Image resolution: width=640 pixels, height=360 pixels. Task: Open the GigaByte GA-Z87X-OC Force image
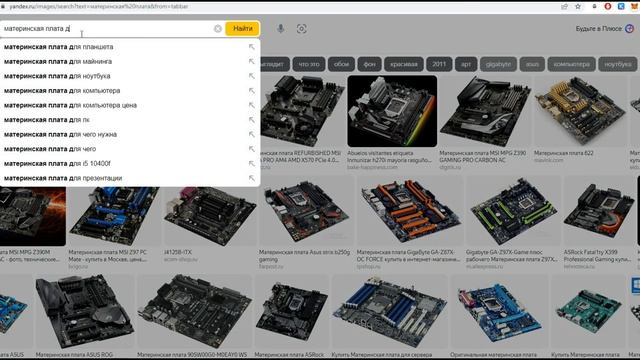[410, 212]
